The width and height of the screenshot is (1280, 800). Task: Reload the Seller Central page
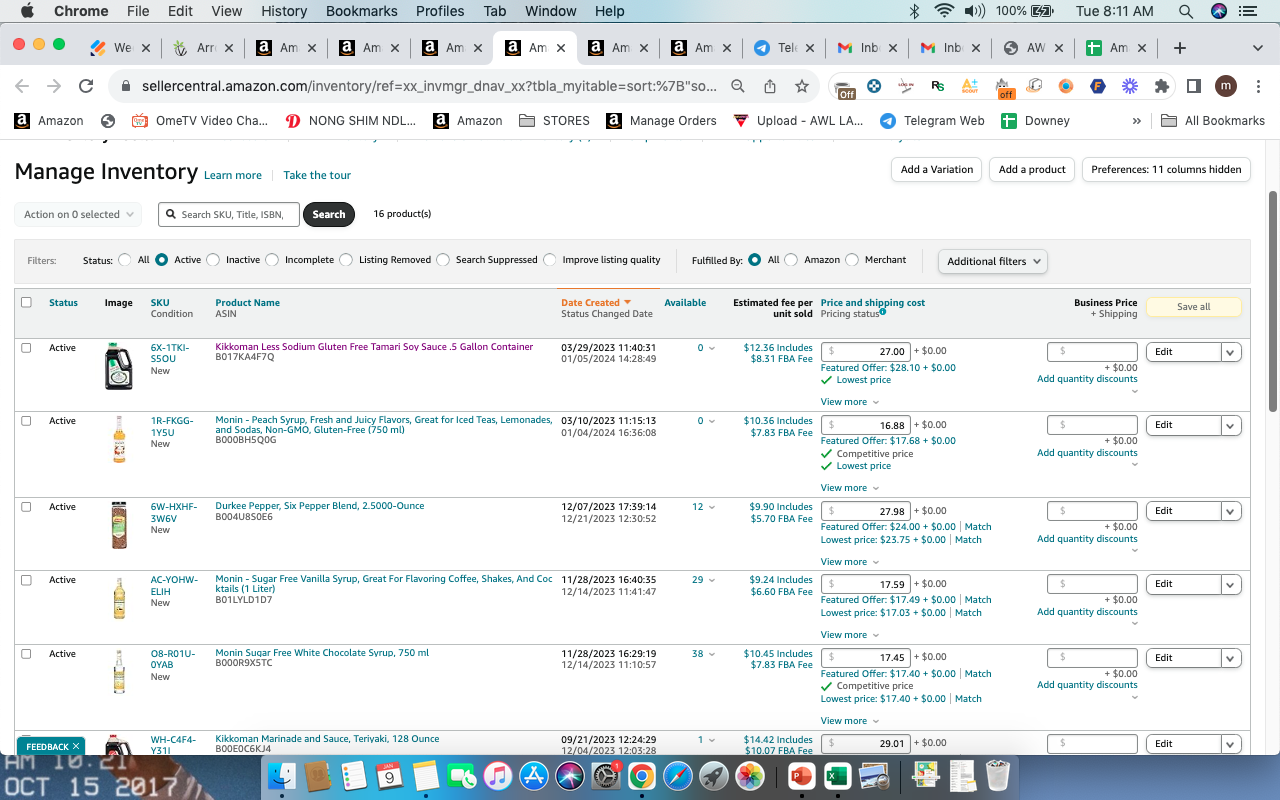coord(86,86)
